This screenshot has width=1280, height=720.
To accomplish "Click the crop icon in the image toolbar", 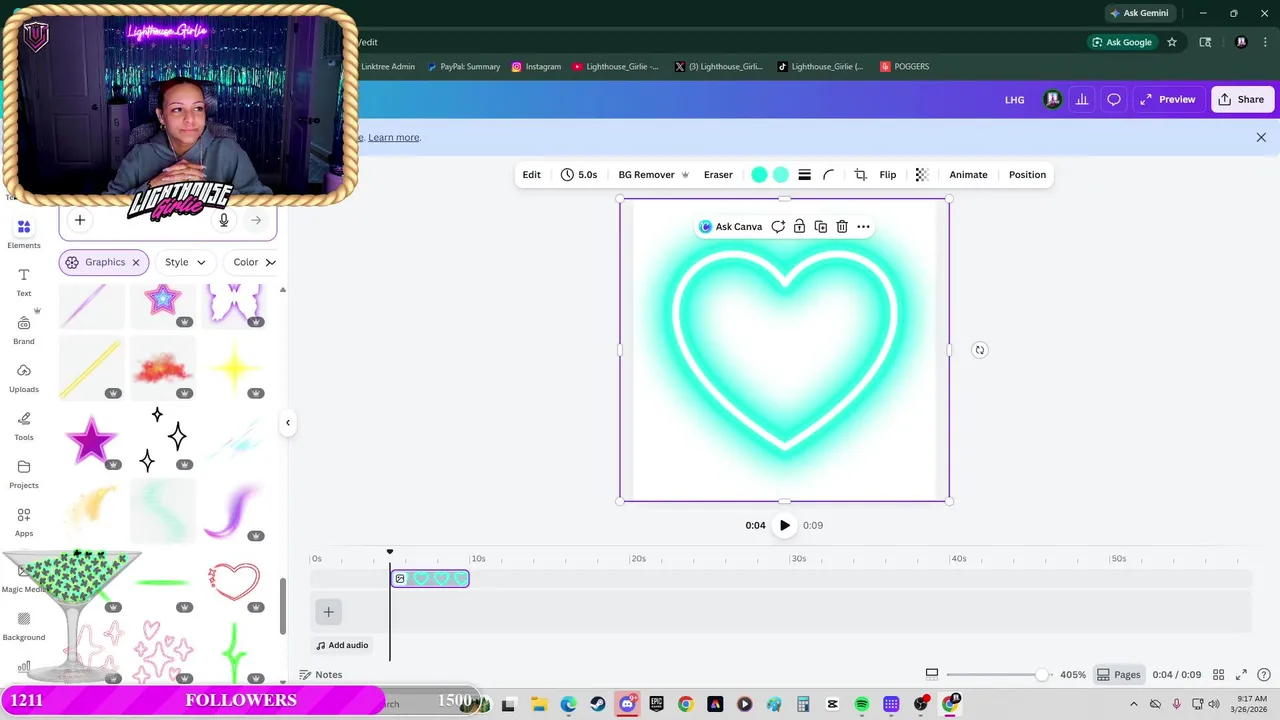I will 860,175.
